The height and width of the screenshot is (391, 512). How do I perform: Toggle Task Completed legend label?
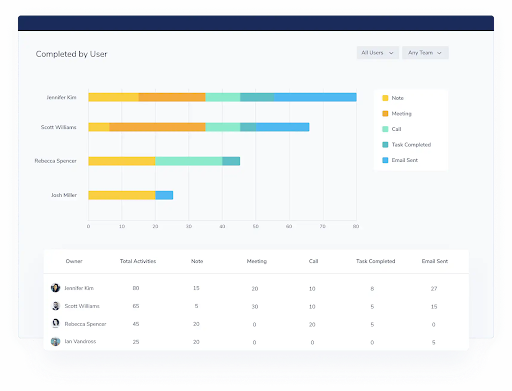click(x=411, y=145)
